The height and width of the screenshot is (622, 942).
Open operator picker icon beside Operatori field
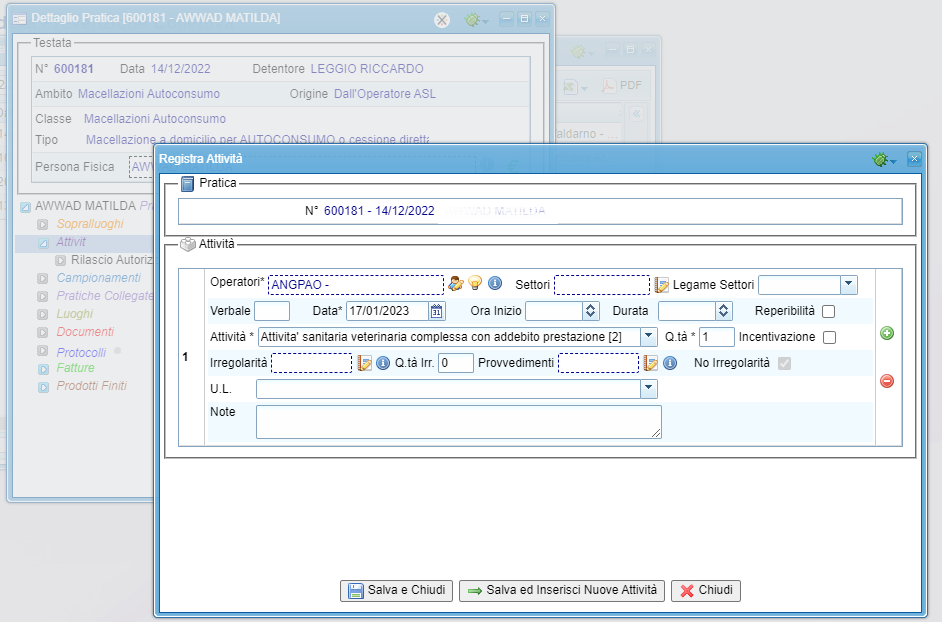(456, 283)
